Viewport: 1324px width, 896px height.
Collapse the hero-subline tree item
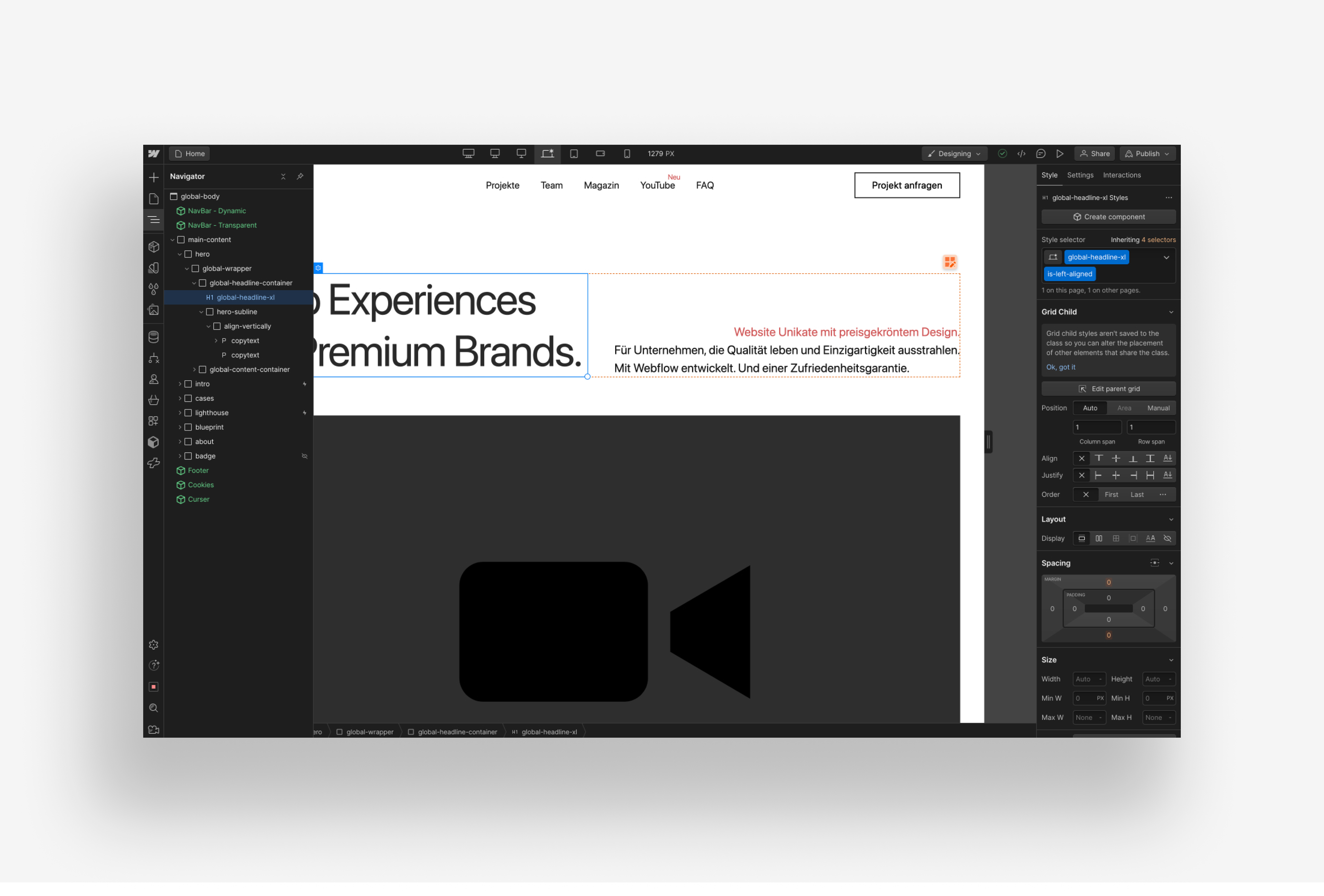(201, 312)
